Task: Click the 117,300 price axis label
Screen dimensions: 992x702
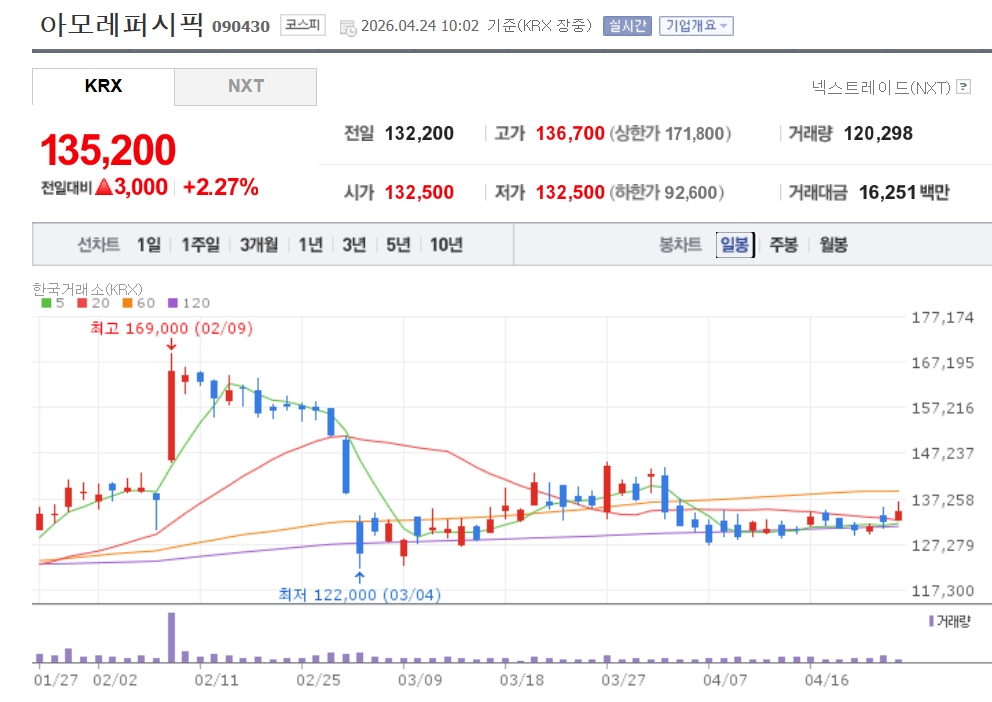Action: 942,591
